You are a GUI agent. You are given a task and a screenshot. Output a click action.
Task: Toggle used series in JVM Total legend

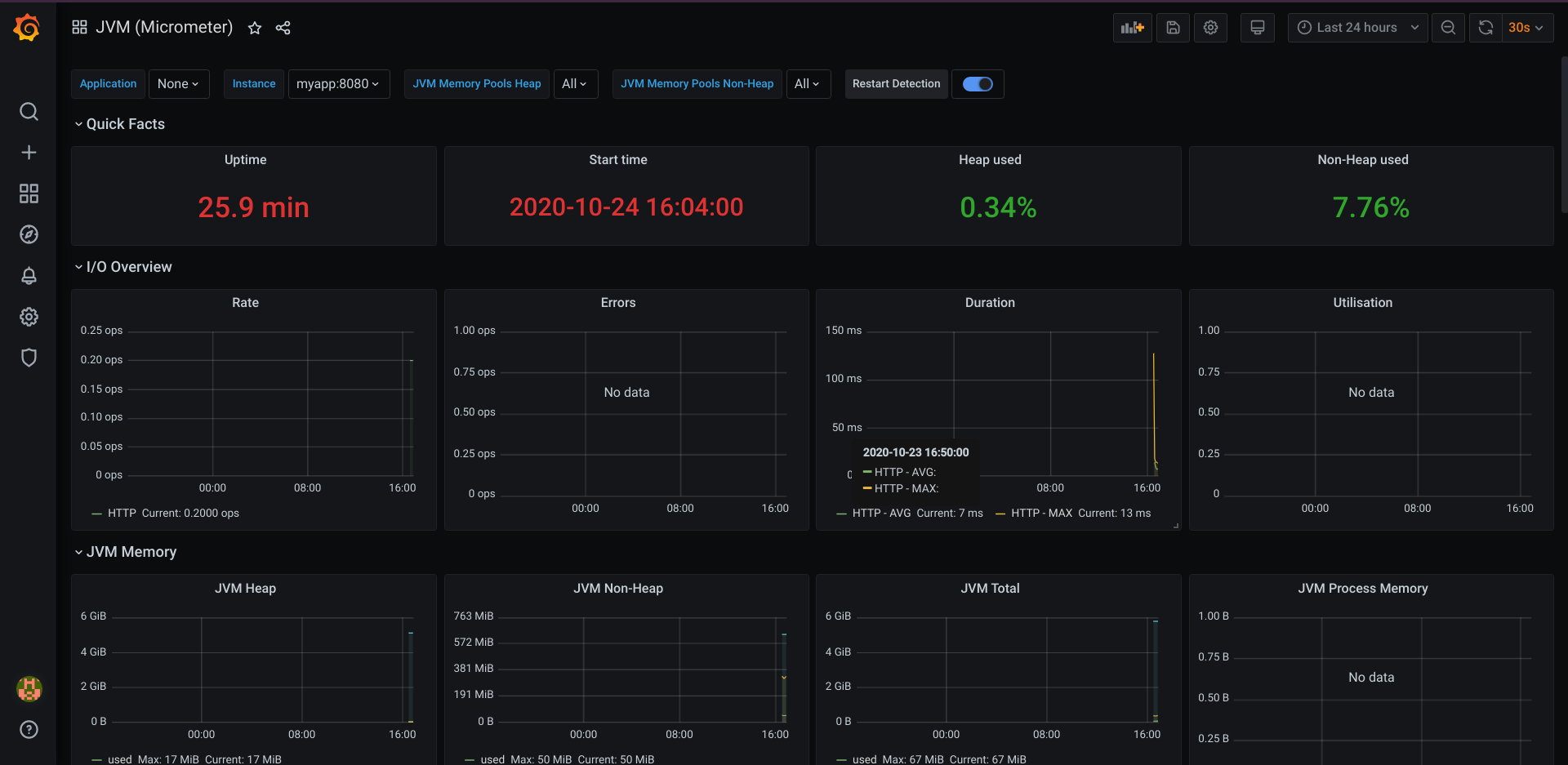(864, 759)
